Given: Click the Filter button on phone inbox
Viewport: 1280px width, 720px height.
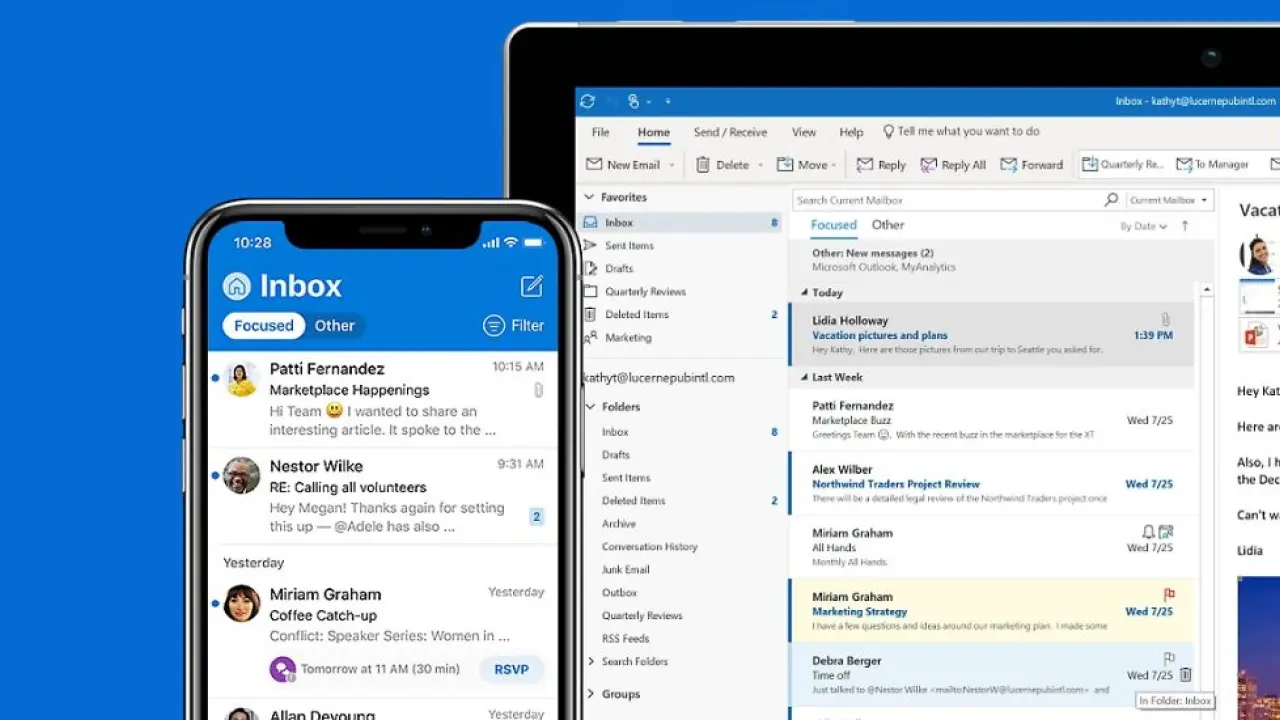Looking at the screenshot, I should pos(514,325).
